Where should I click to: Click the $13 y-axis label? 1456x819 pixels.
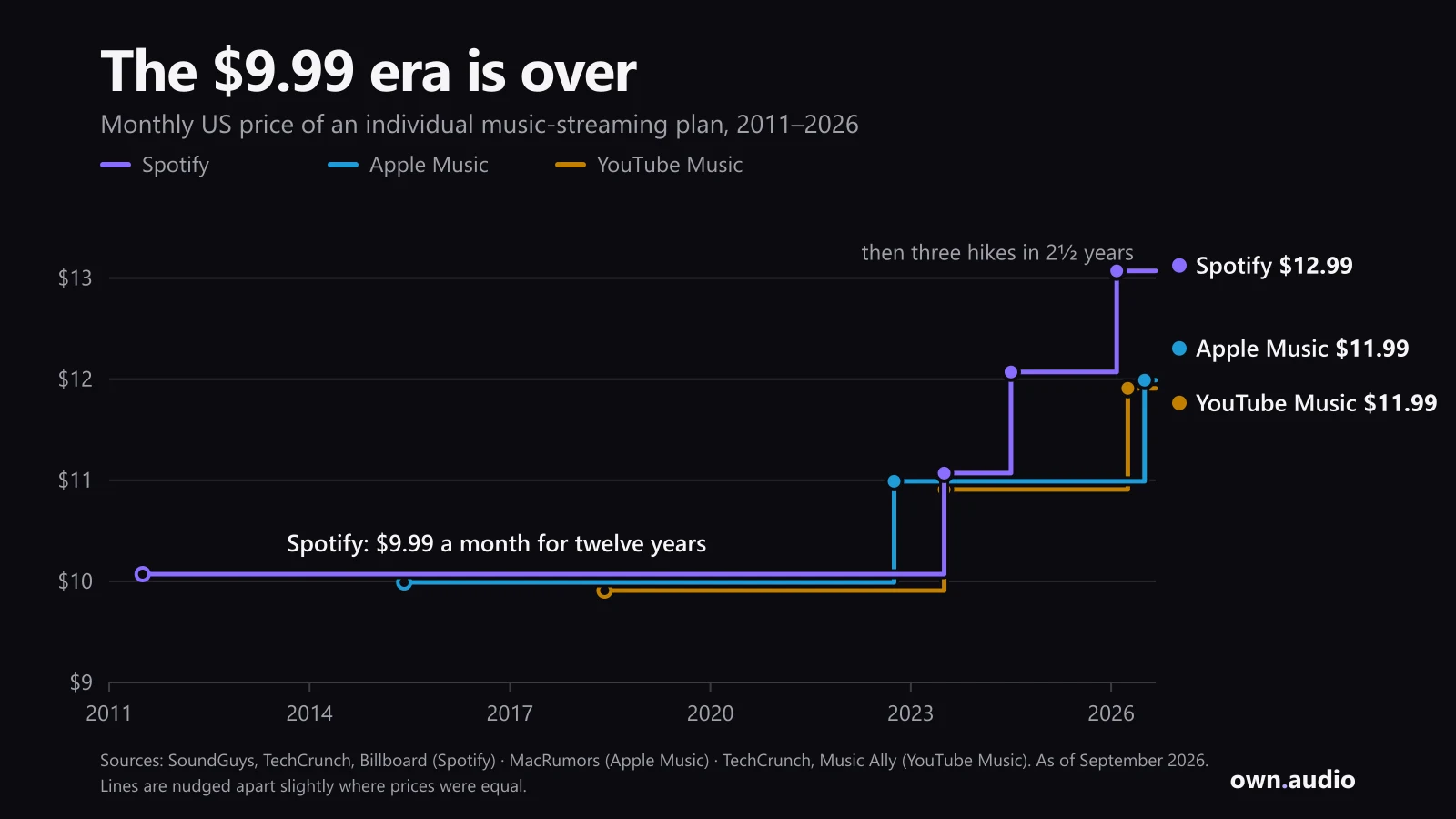point(76,278)
